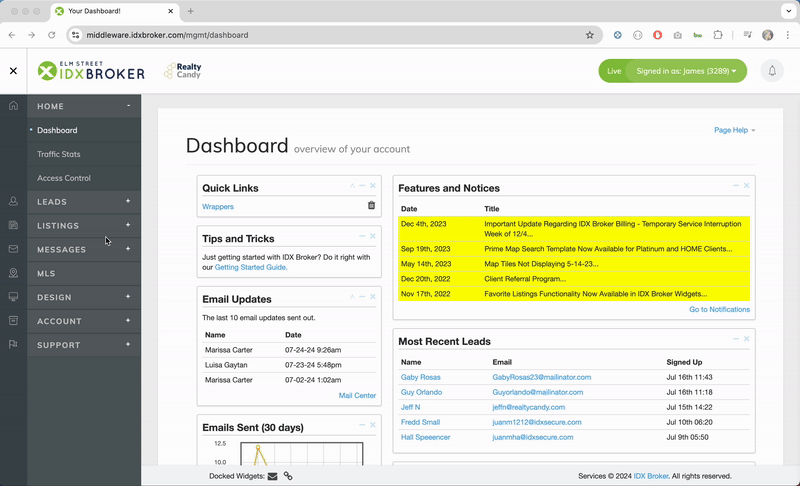Viewport: 800px width, 486px height.
Task: Open the Wrappers quick link
Action: [x=218, y=207]
